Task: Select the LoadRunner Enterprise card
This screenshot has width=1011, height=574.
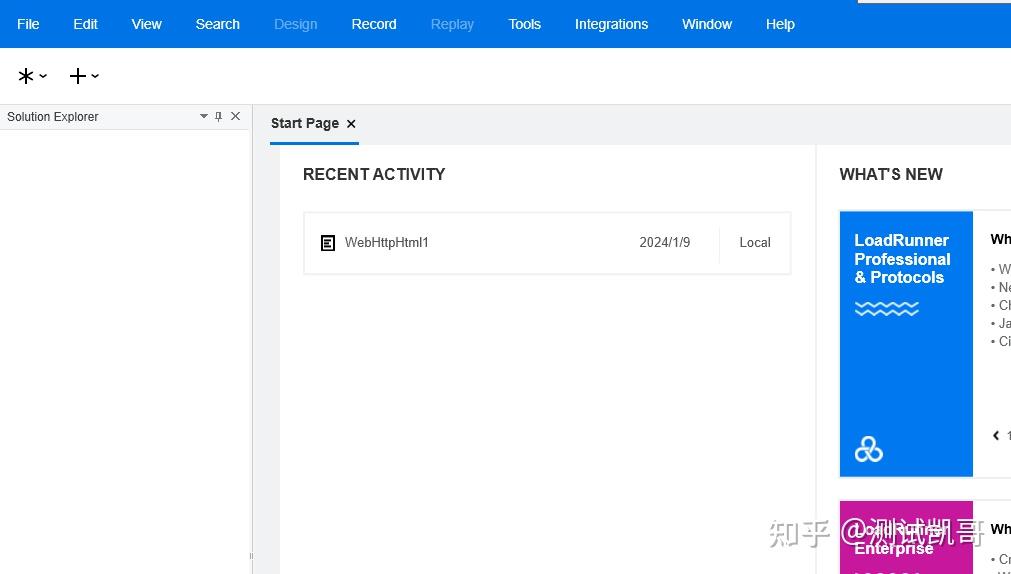Action: pos(906,538)
